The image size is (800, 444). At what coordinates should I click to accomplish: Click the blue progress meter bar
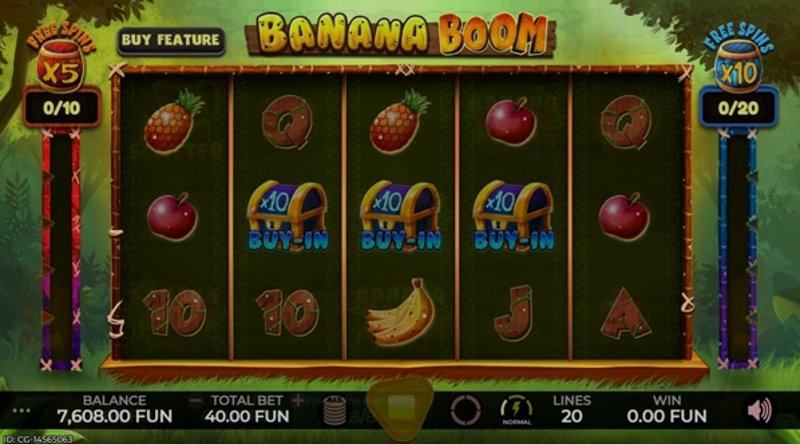738,249
